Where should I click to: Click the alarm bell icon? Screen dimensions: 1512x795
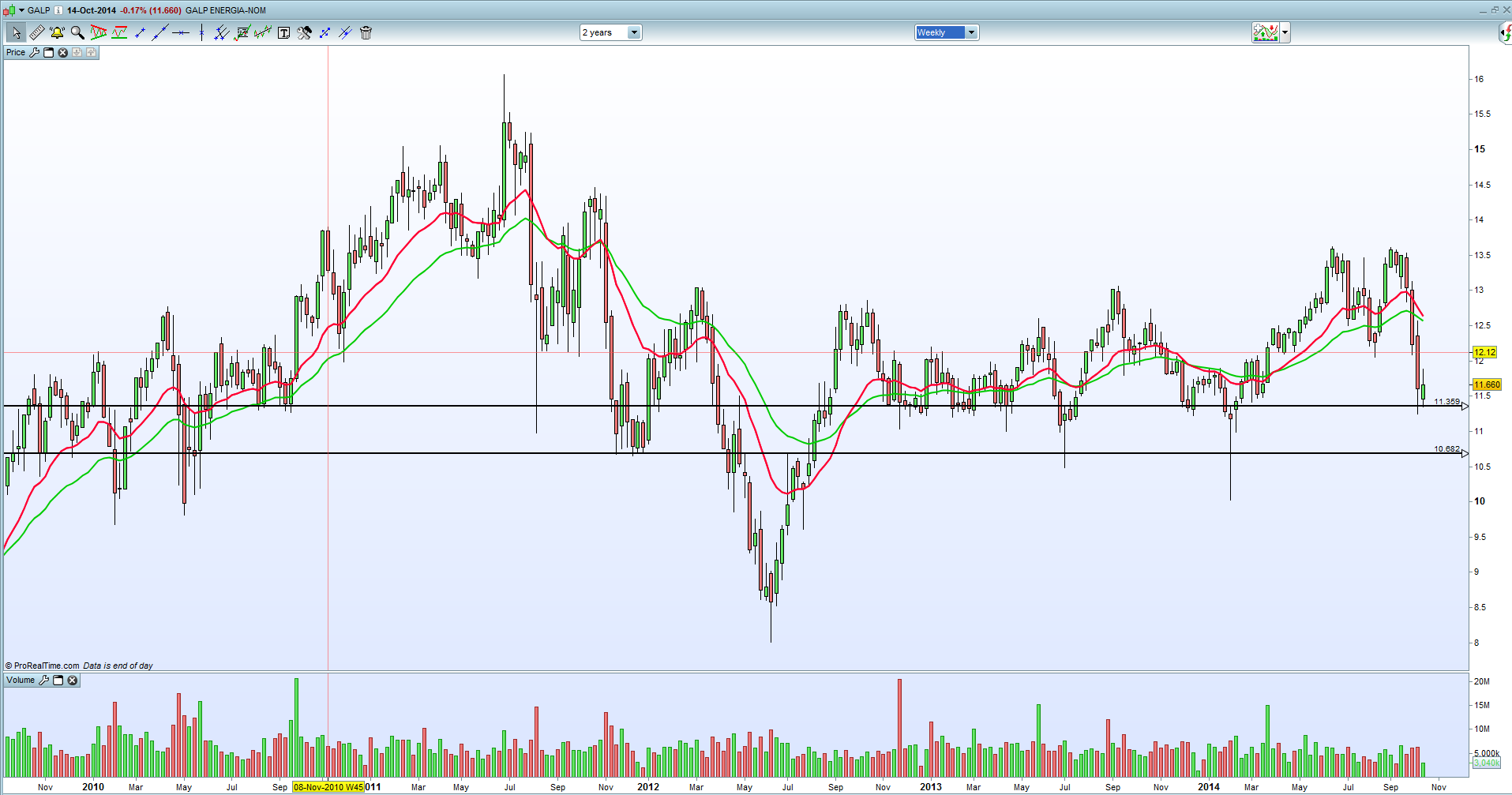tap(57, 32)
